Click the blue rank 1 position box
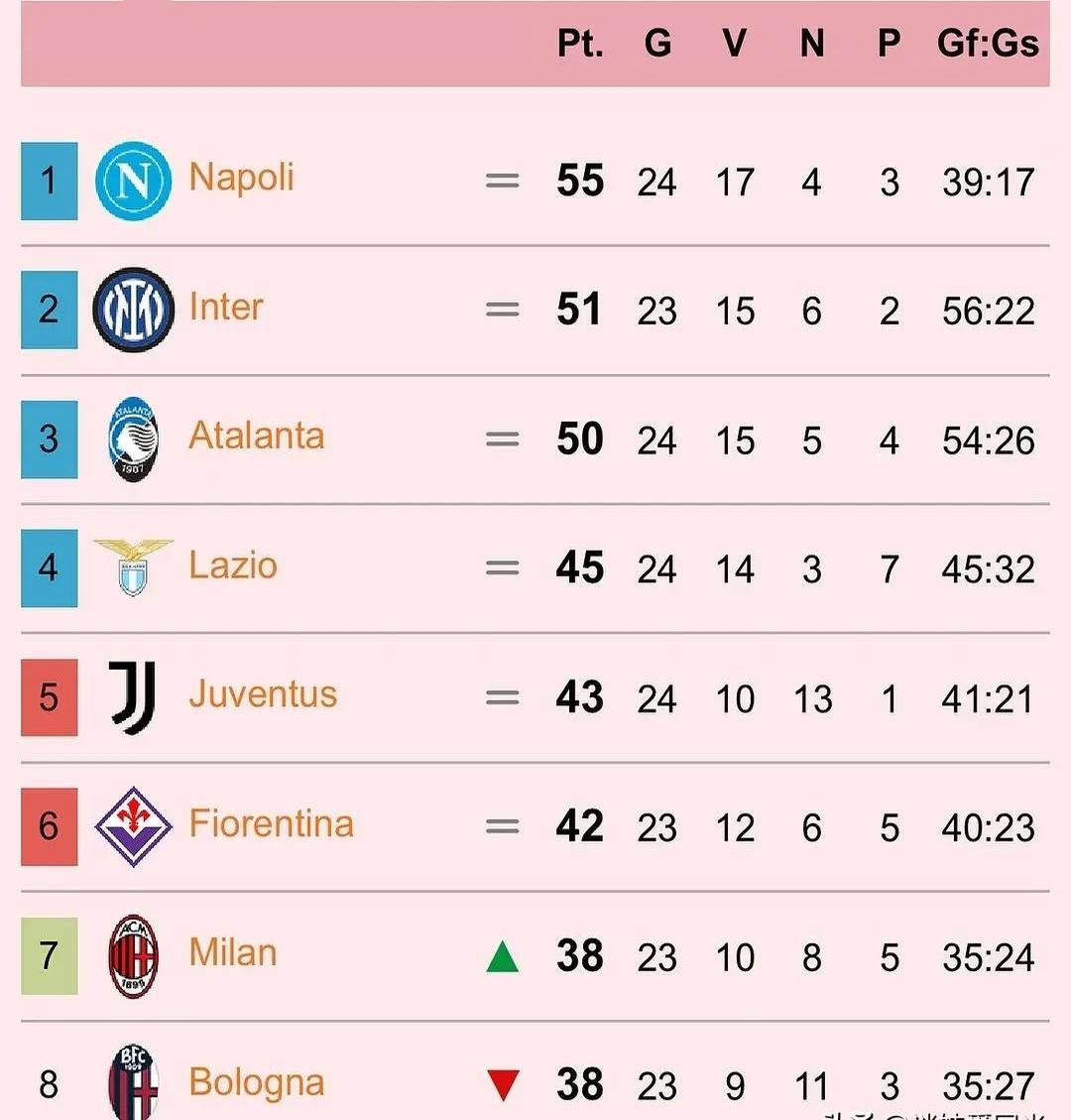 pos(49,181)
